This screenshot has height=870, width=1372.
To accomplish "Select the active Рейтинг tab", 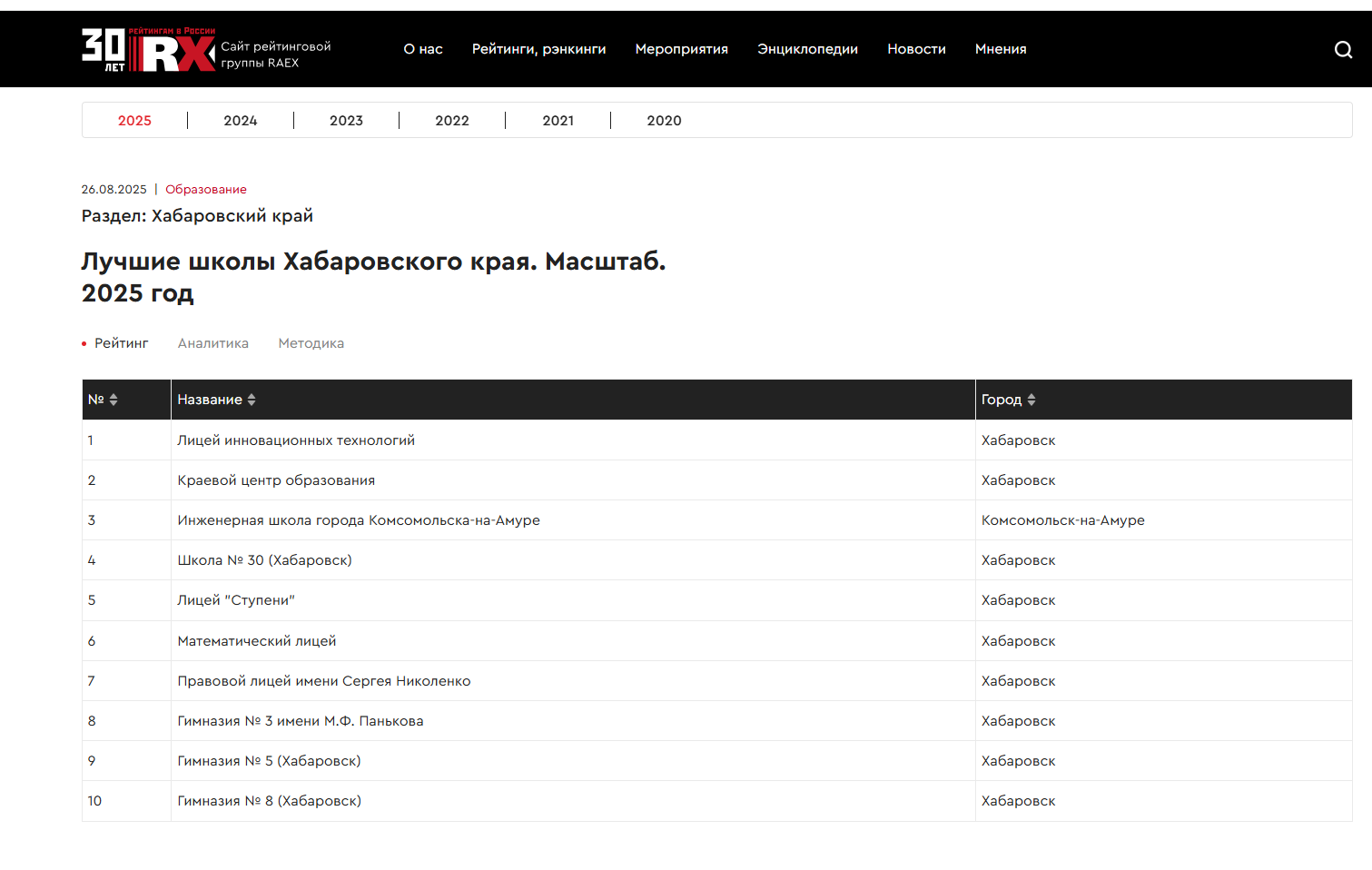I will tap(121, 343).
